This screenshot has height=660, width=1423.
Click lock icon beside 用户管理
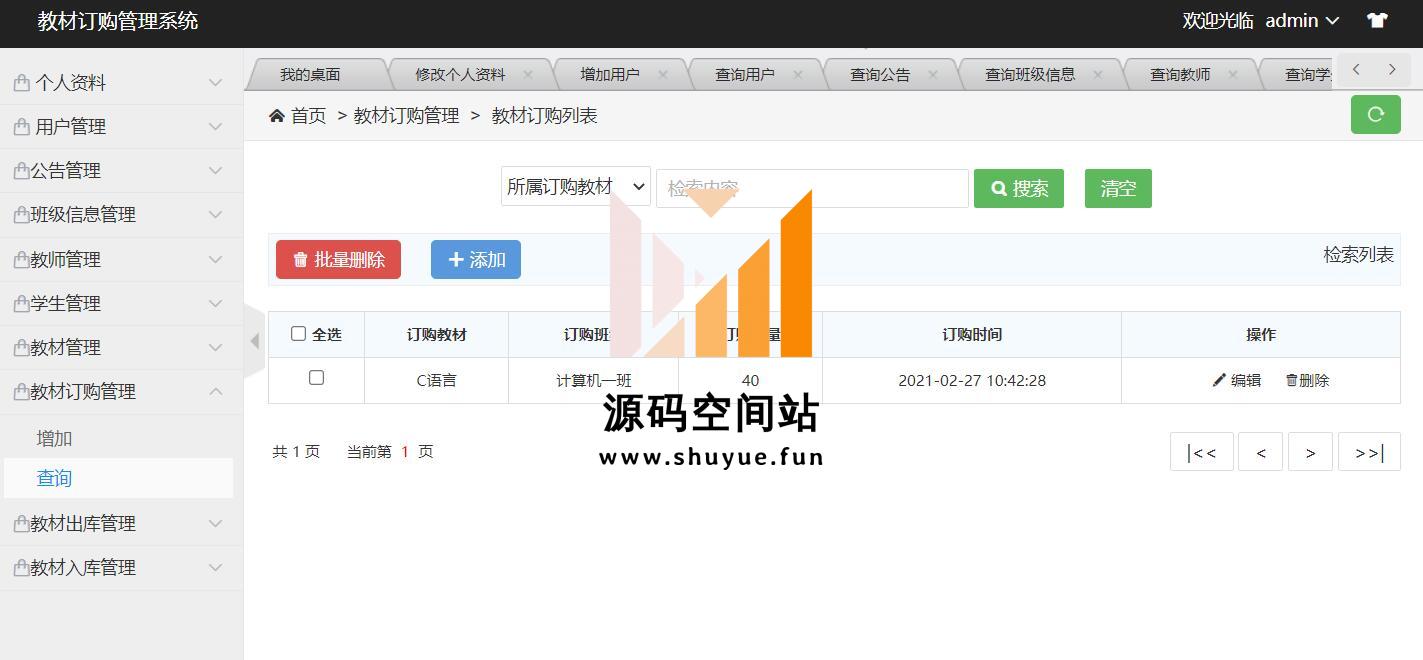pos(22,127)
